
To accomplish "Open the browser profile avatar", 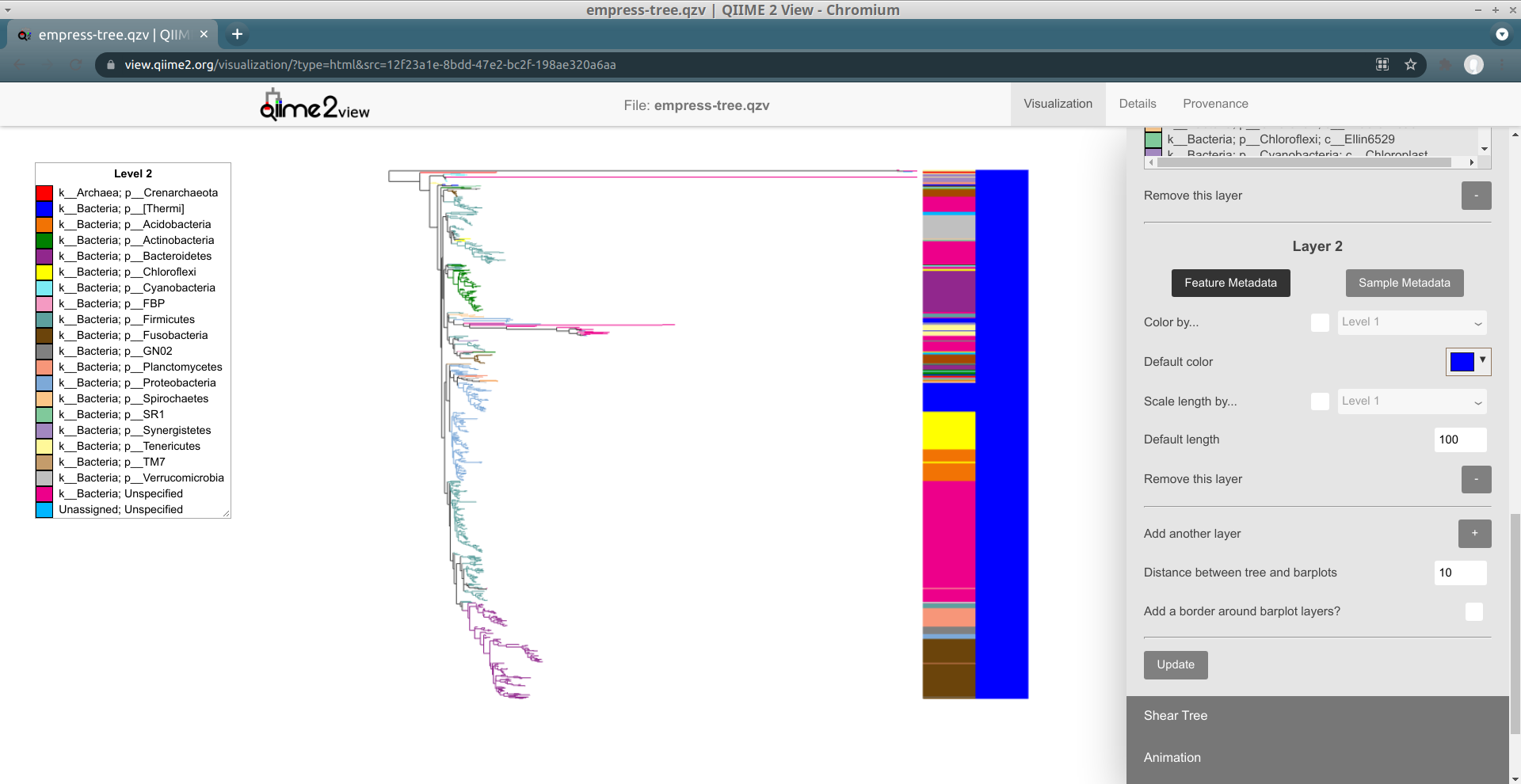I will pyautogui.click(x=1474, y=65).
